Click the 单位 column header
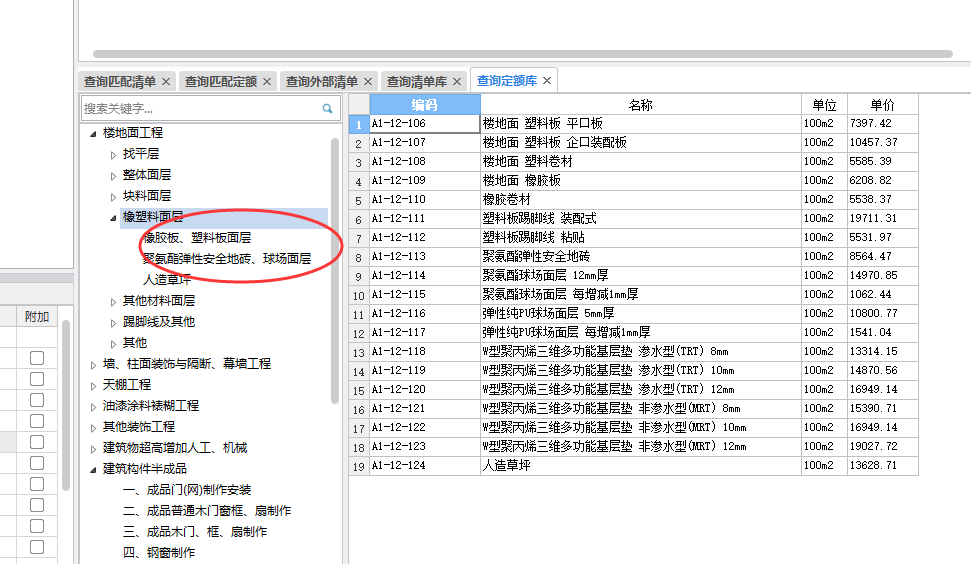 coord(824,105)
